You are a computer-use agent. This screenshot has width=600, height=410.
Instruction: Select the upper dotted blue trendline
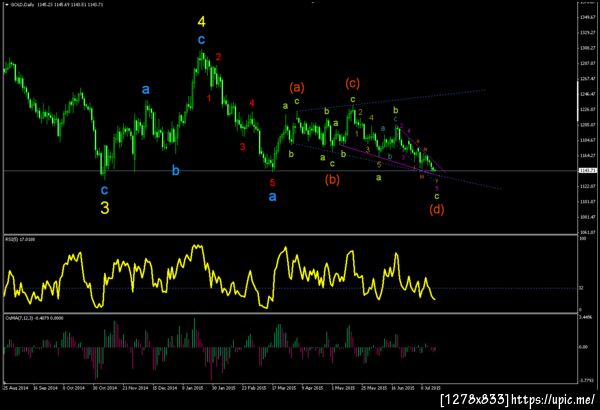tap(392, 101)
